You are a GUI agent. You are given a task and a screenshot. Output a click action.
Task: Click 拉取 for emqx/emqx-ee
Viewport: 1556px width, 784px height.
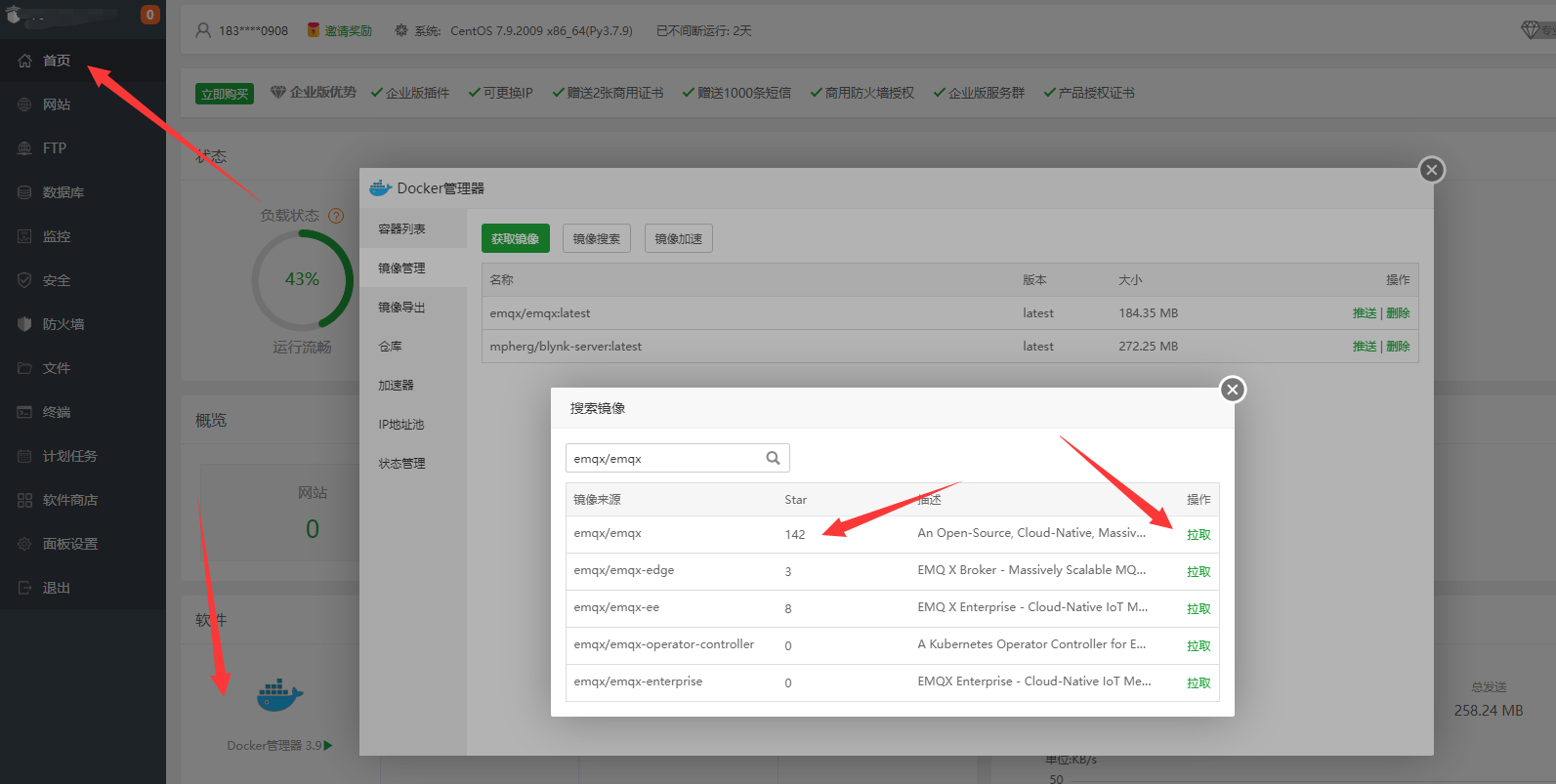click(1199, 609)
